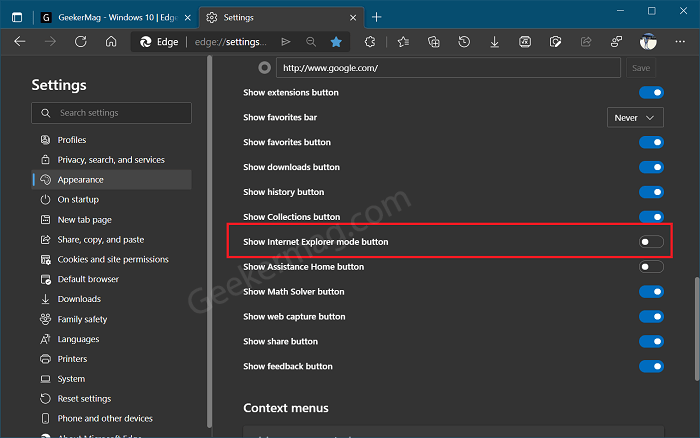This screenshot has height=438, width=700.
Task: Click the settings sidebar scrollbar
Action: (x=209, y=242)
